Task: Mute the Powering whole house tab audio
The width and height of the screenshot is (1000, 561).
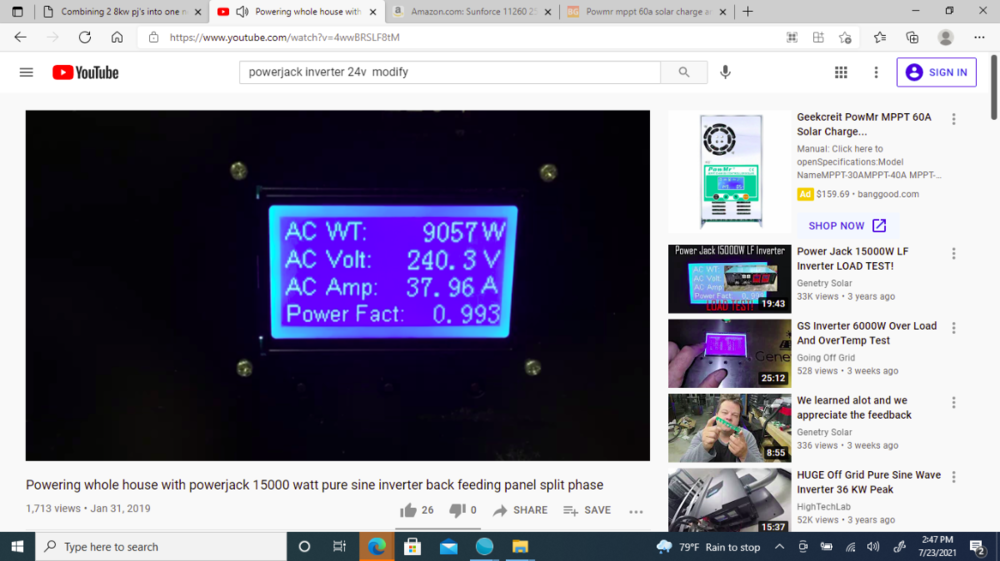Action: pyautogui.click(x=242, y=11)
